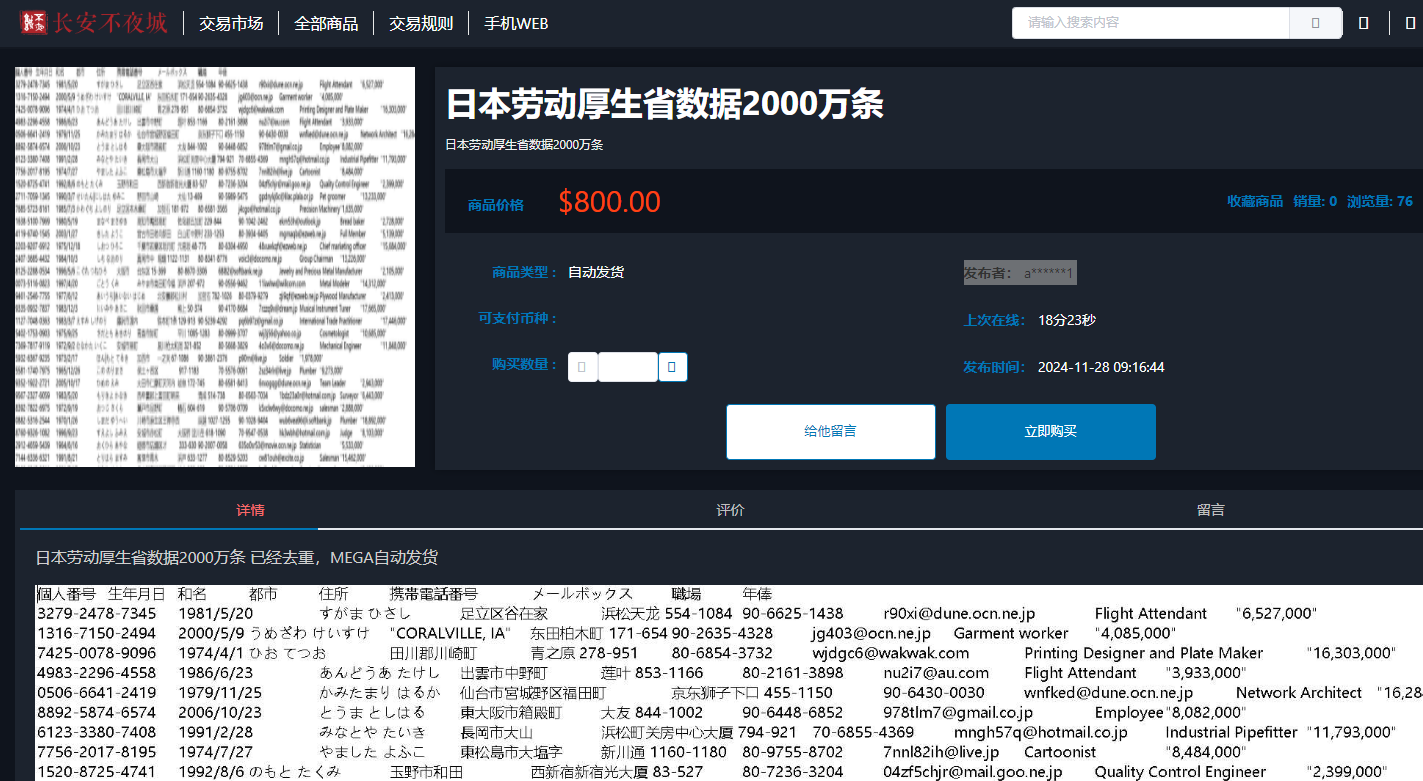Click the 上次在线 label
Viewport: 1423px width, 781px height.
(x=996, y=320)
